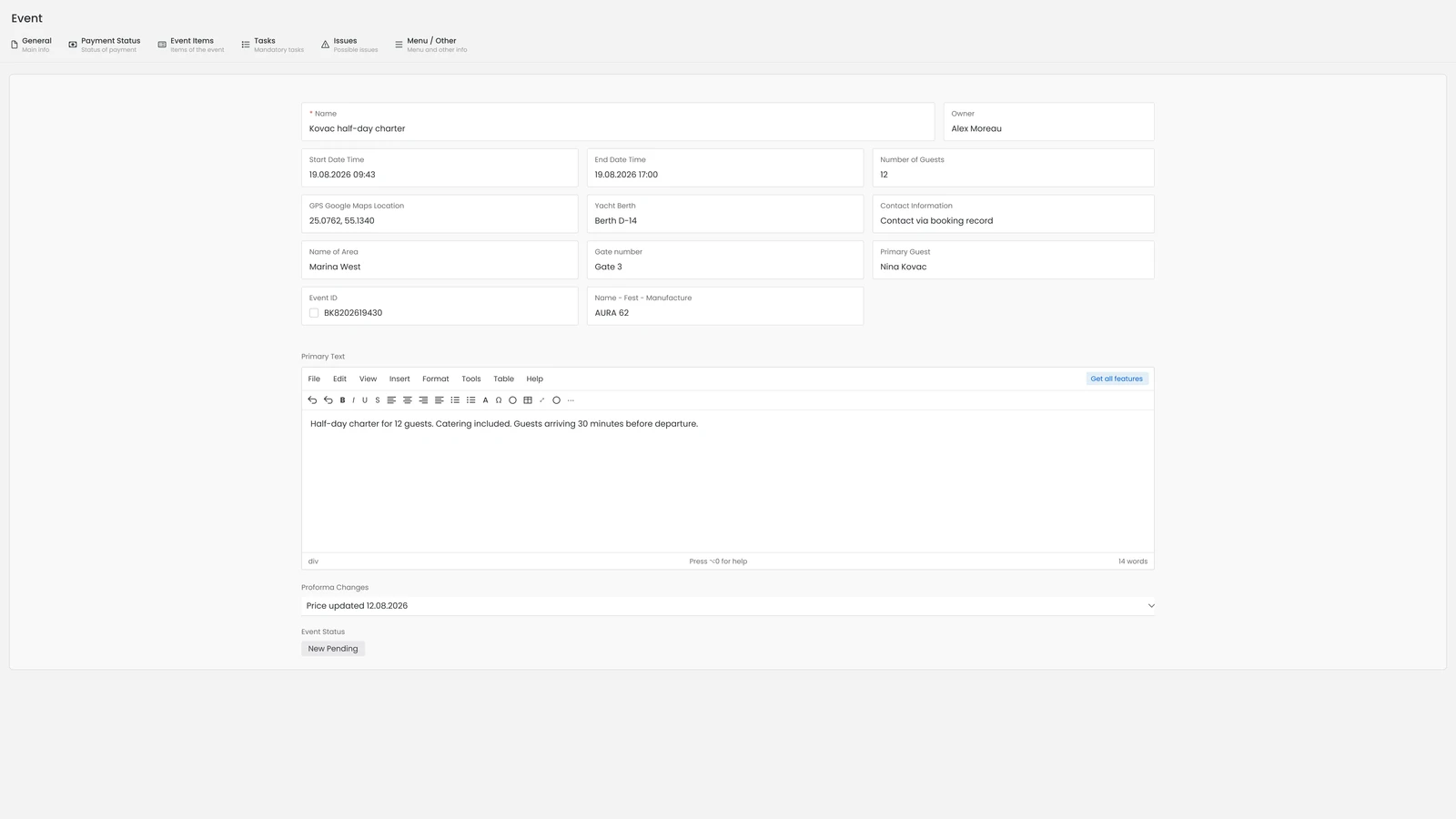Insert a table using the grid icon
This screenshot has height=819, width=1456.
pyautogui.click(x=528, y=400)
